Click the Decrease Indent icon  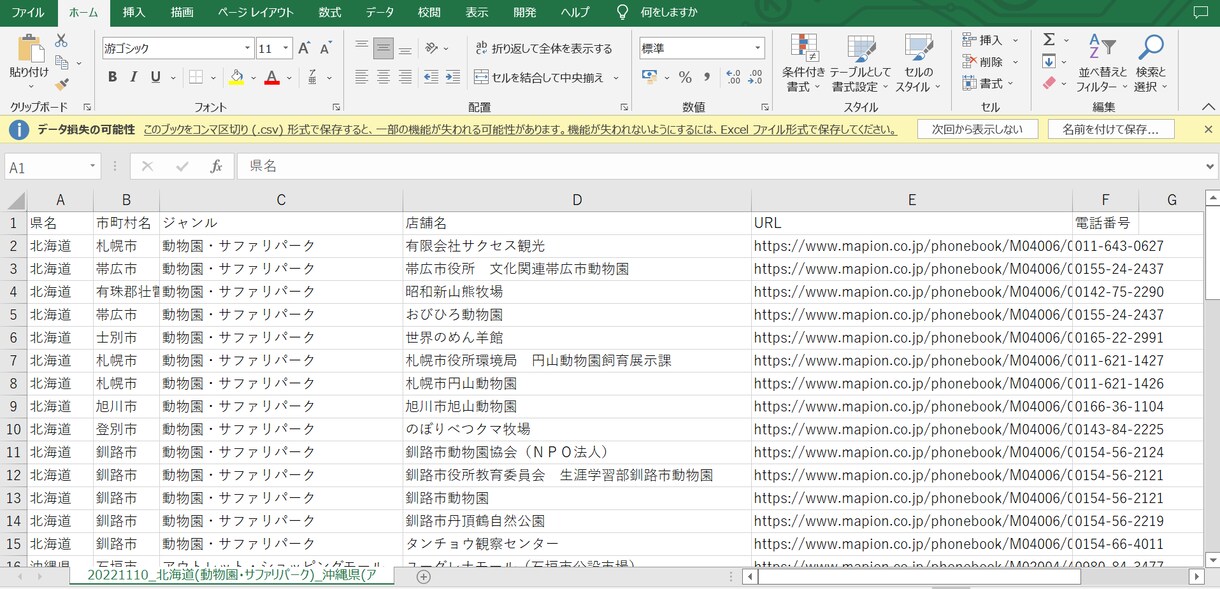(431, 77)
